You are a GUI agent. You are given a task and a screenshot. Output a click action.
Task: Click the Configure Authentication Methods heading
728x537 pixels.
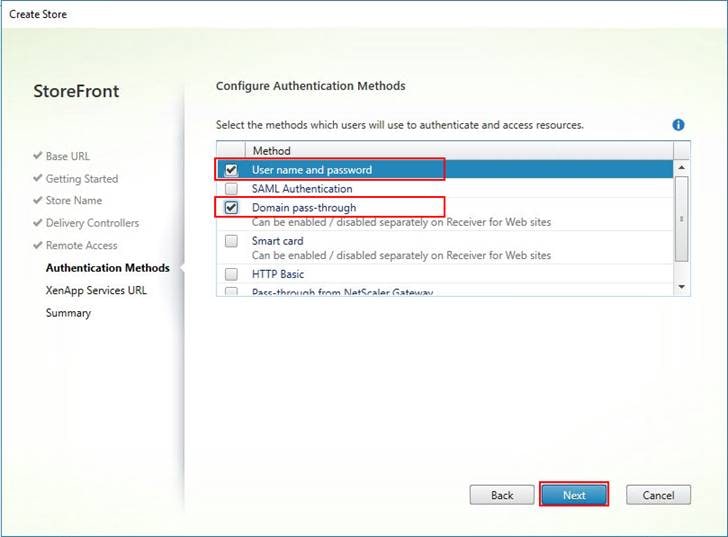pos(311,86)
